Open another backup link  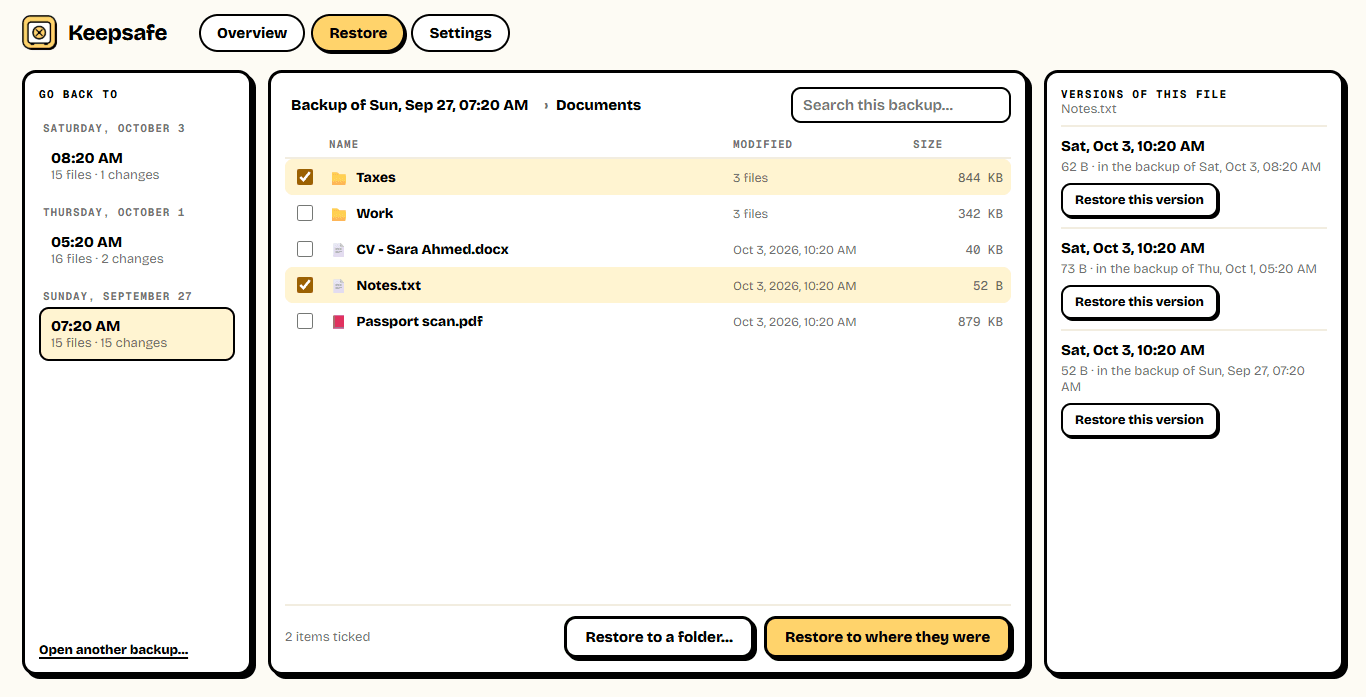[113, 650]
